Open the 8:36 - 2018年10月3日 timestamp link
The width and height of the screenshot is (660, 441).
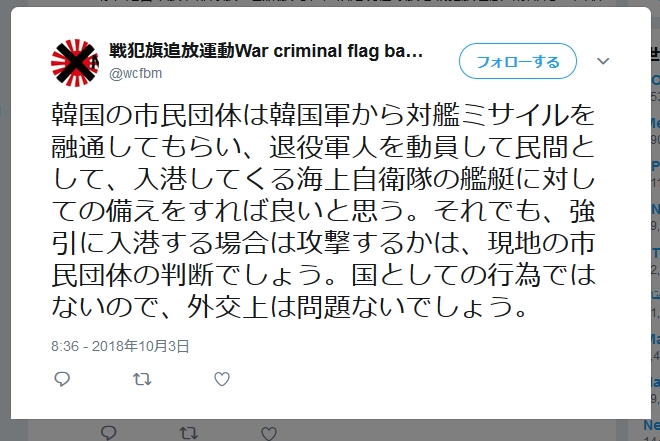click(120, 346)
